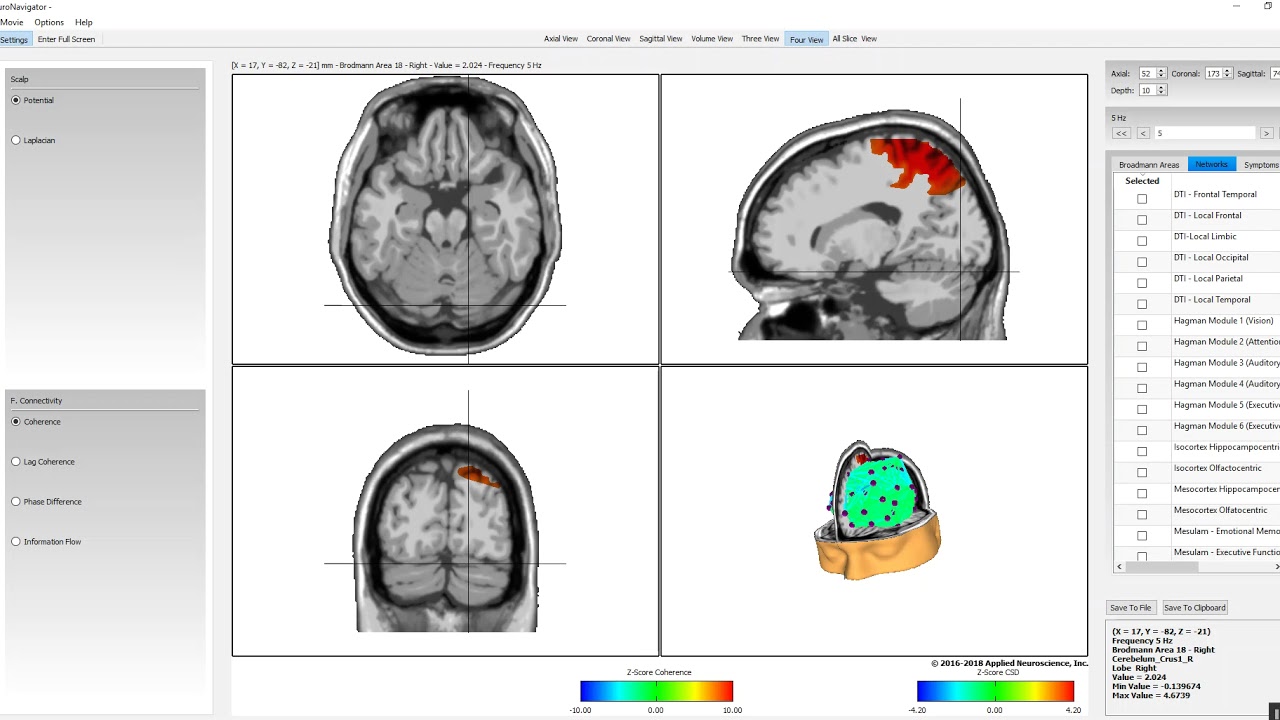Click Isocortex Hippocampocentric row text
The width and height of the screenshot is (1280, 720).
pos(1226,447)
